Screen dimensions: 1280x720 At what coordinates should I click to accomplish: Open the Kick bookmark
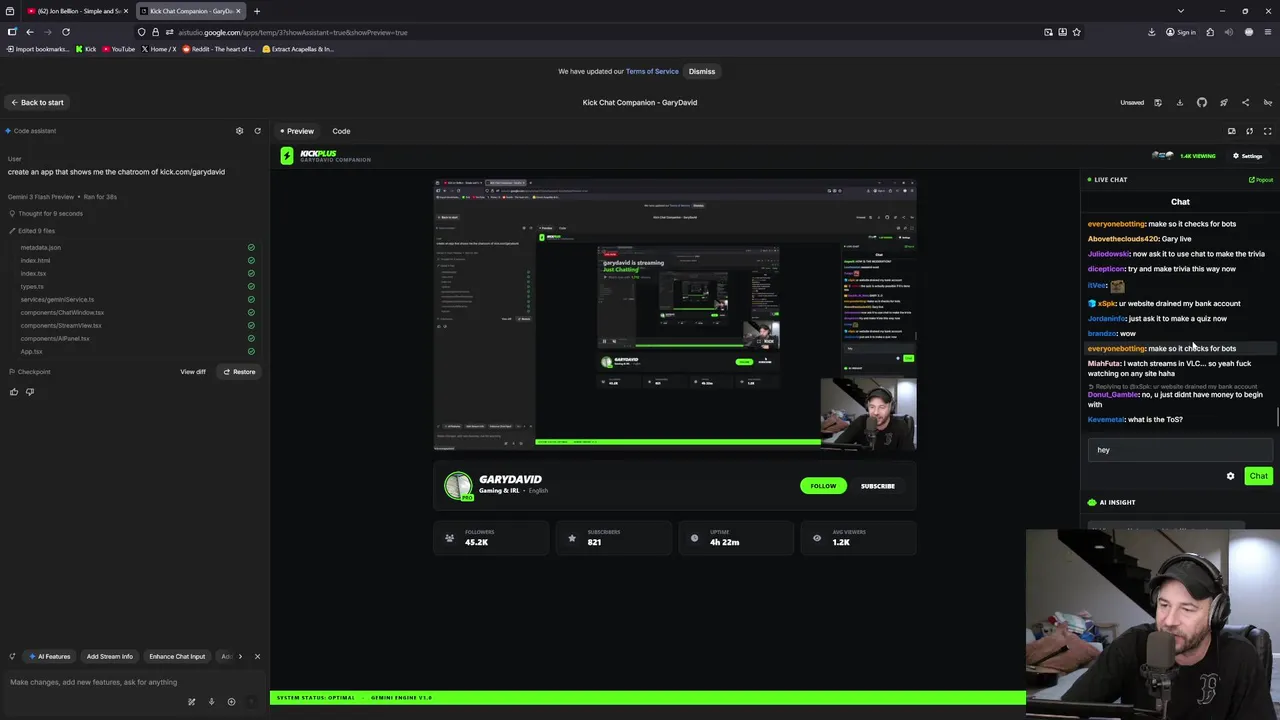coord(86,49)
